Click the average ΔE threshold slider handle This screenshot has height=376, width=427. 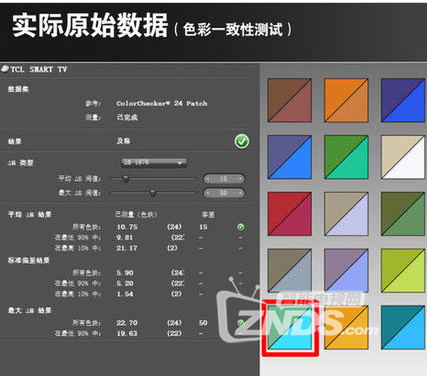[x=126, y=179]
